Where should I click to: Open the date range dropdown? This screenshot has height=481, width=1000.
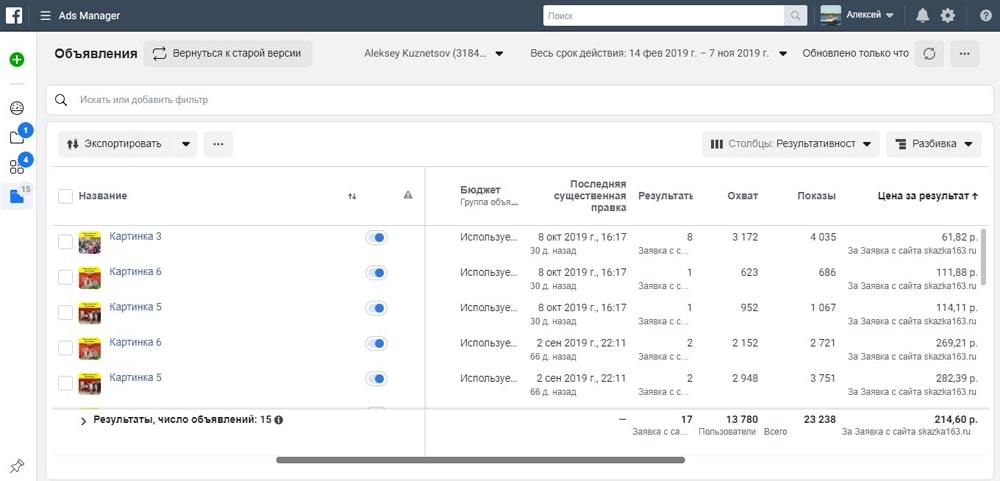click(x=658, y=54)
